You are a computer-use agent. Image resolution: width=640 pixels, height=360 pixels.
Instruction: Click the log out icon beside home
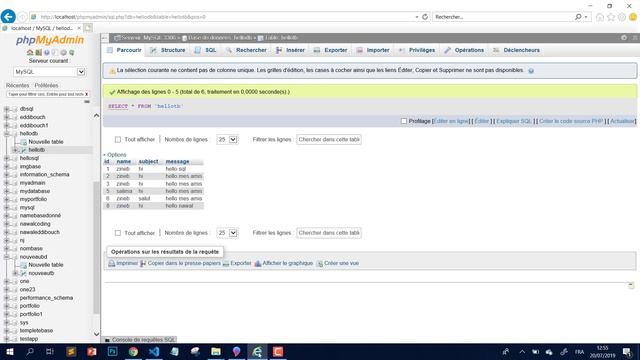(x=38, y=53)
